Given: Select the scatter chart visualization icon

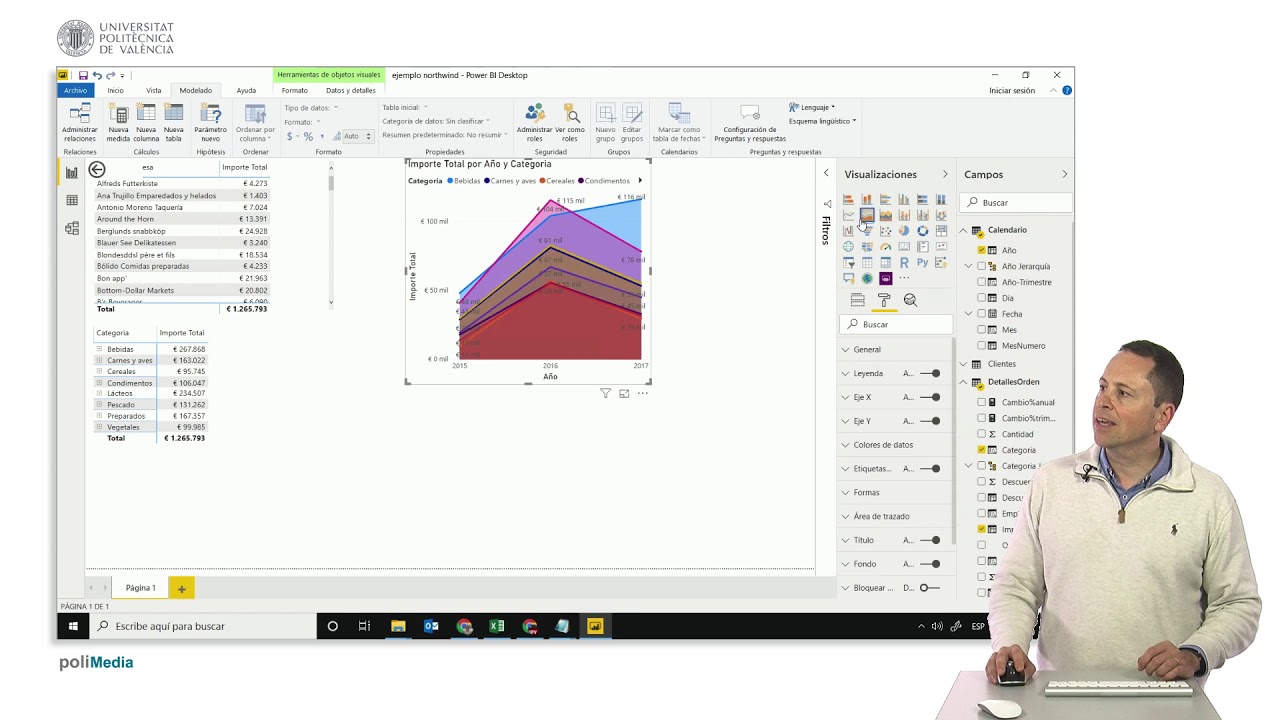Looking at the screenshot, I should [886, 231].
